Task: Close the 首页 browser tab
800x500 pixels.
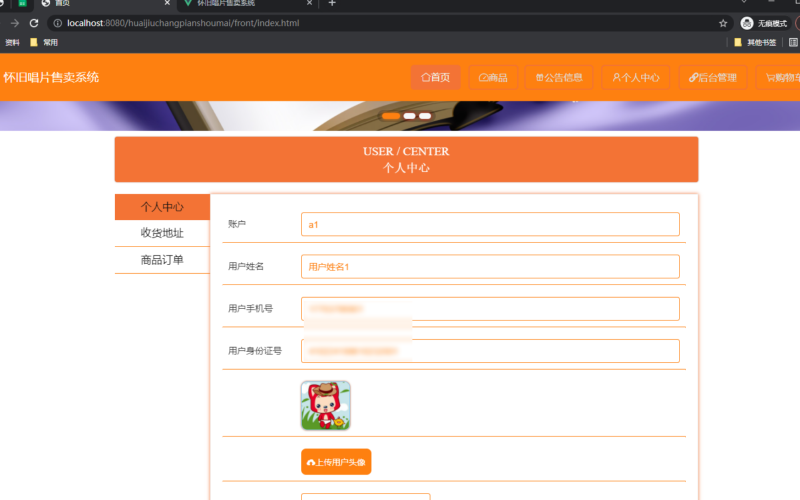Action: (167, 3)
